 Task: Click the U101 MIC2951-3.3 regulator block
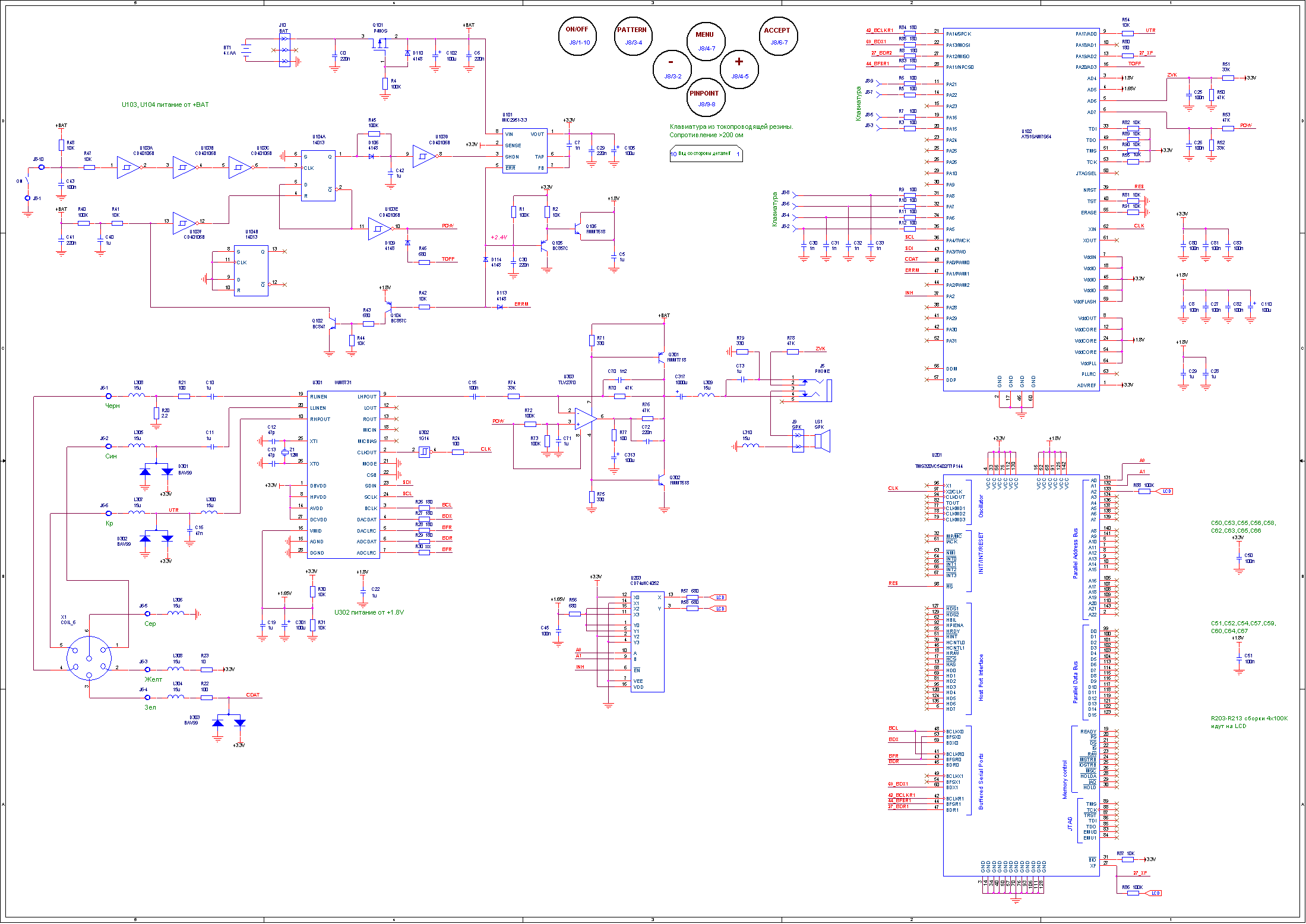pyautogui.click(x=524, y=151)
